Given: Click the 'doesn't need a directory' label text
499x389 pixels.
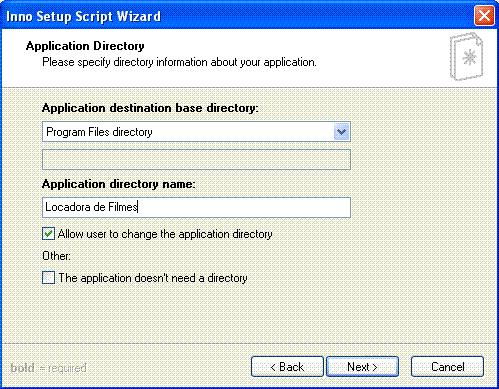Looking at the screenshot, I should point(153,278).
